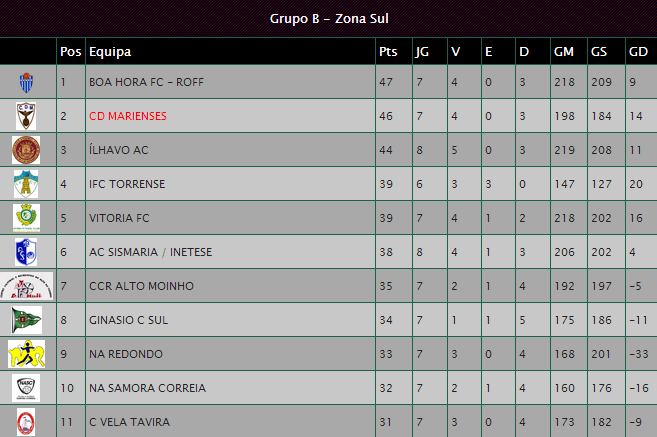Select the IFC Torrense tower crest

tap(26, 184)
